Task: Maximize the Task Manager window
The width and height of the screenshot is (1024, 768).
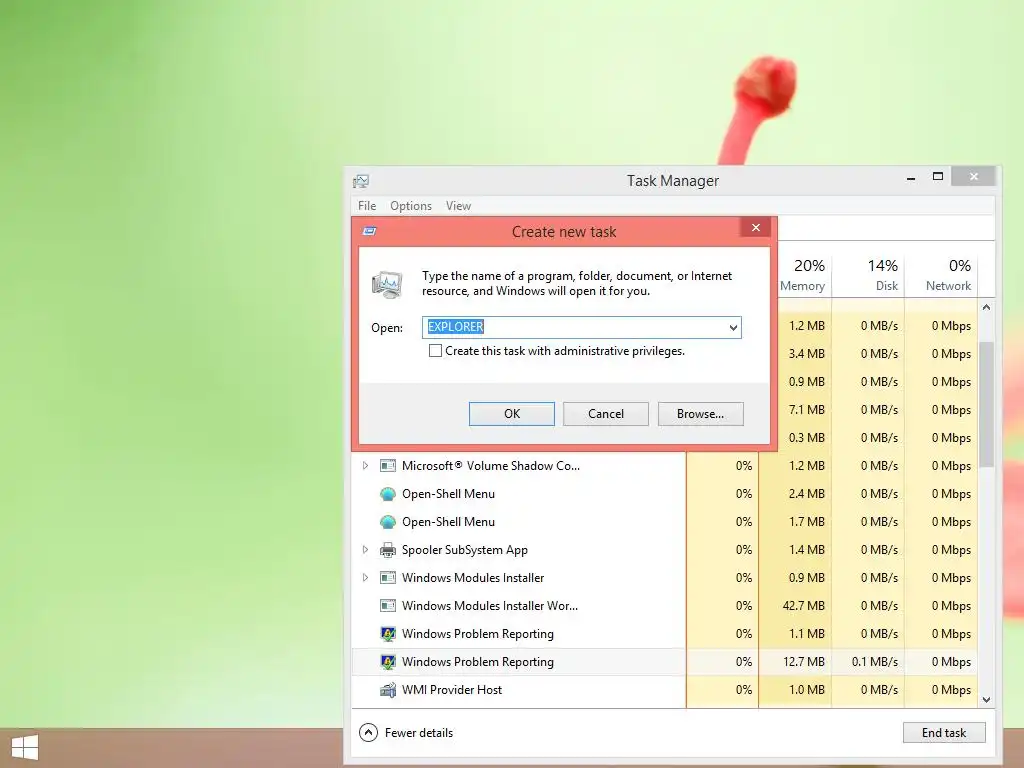Action: pyautogui.click(x=938, y=176)
